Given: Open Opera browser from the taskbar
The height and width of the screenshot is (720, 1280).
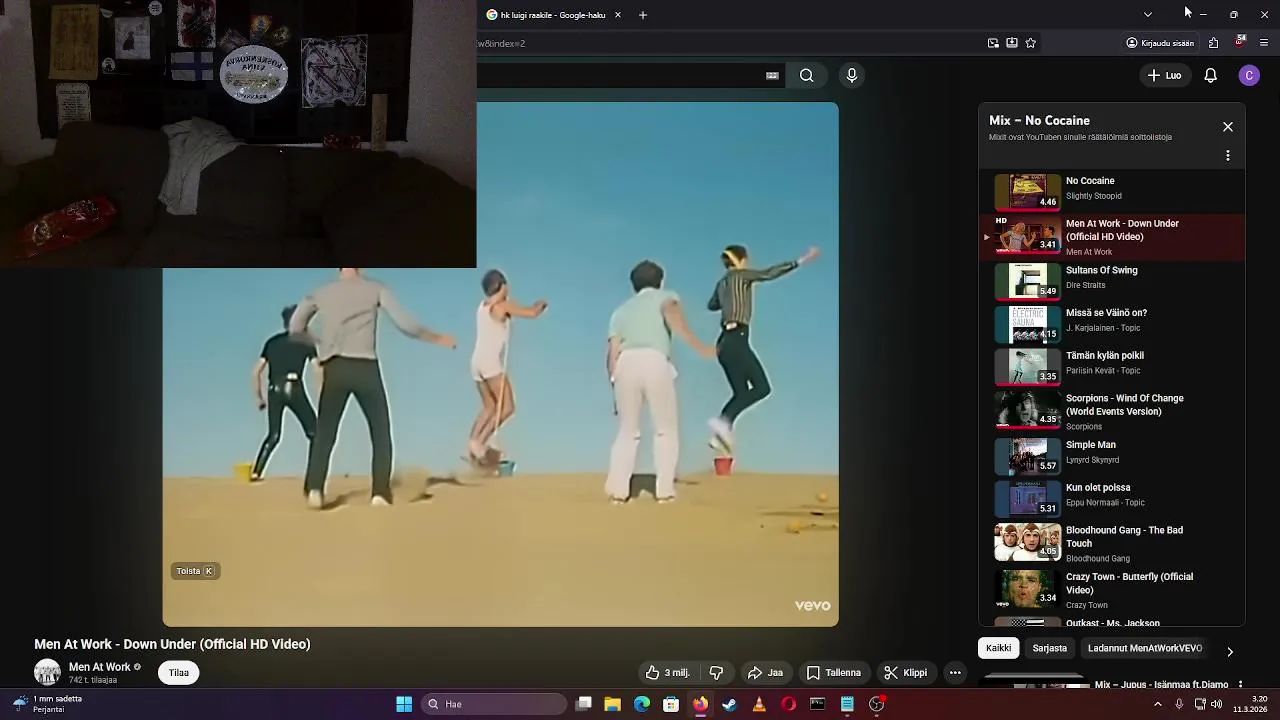Looking at the screenshot, I should pyautogui.click(x=788, y=704).
